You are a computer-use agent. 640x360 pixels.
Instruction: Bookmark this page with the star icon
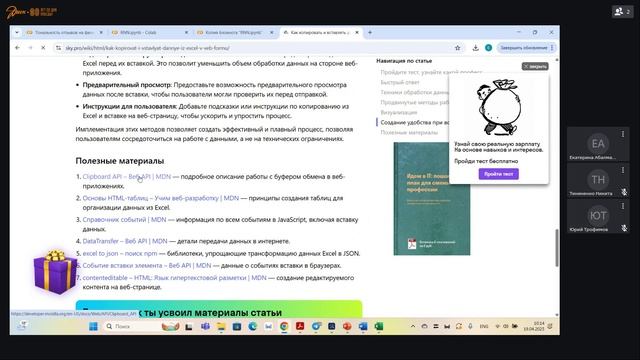pos(458,48)
